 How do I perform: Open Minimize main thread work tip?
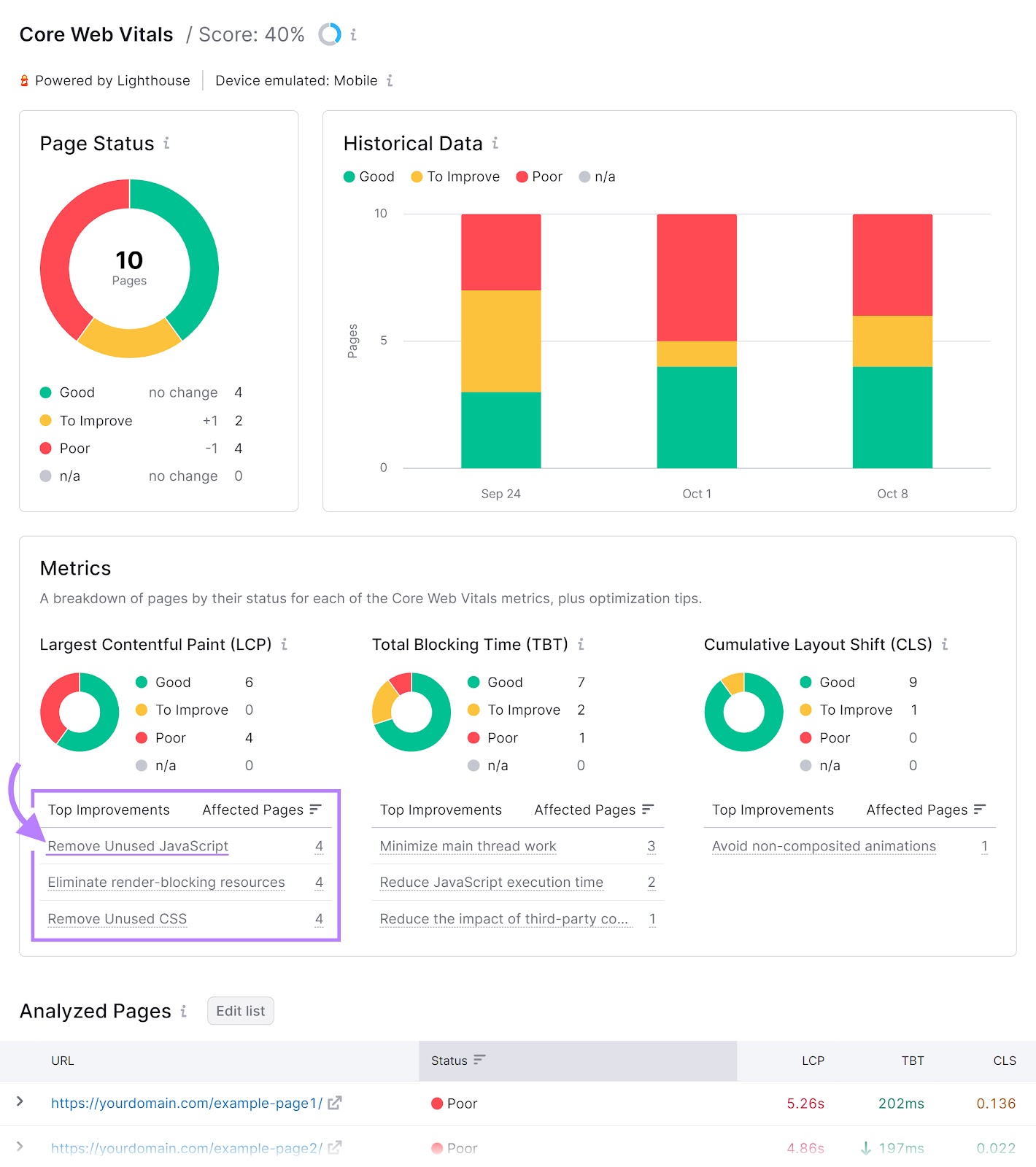pos(468,846)
